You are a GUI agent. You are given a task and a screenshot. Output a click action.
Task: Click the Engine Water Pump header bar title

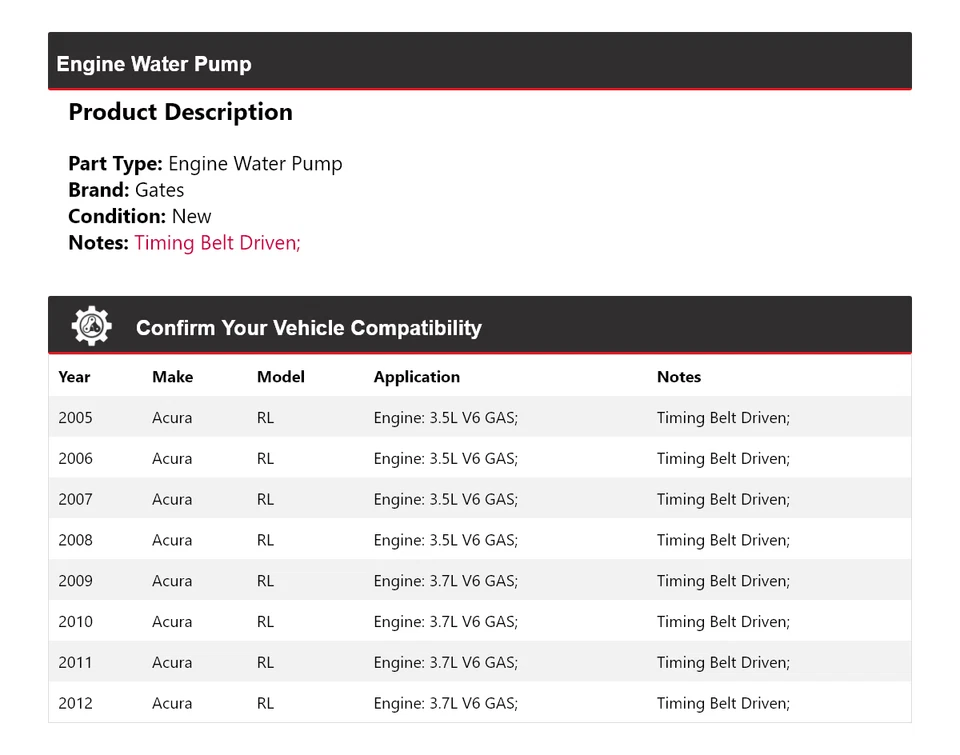click(154, 64)
